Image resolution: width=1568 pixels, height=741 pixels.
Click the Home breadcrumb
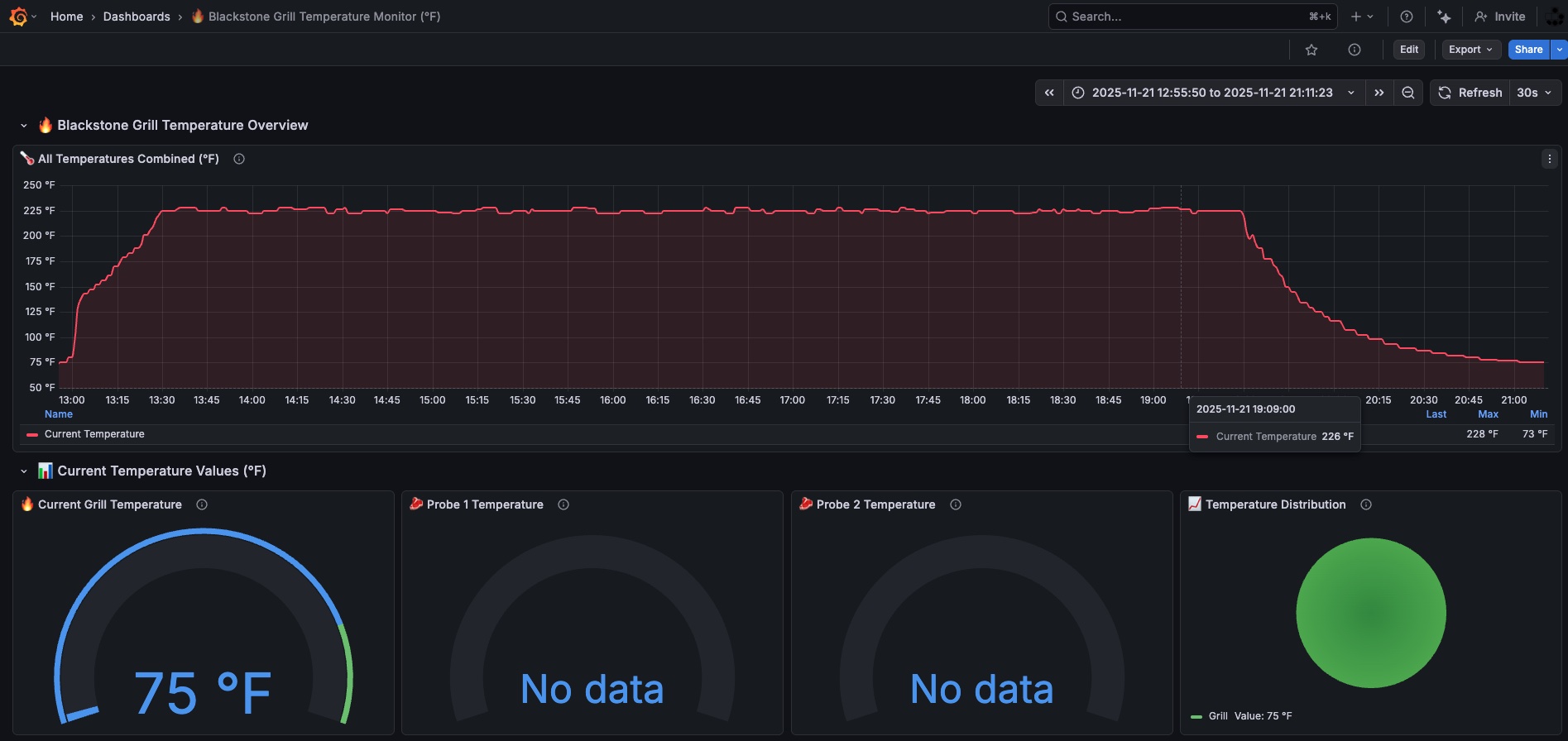[x=66, y=17]
